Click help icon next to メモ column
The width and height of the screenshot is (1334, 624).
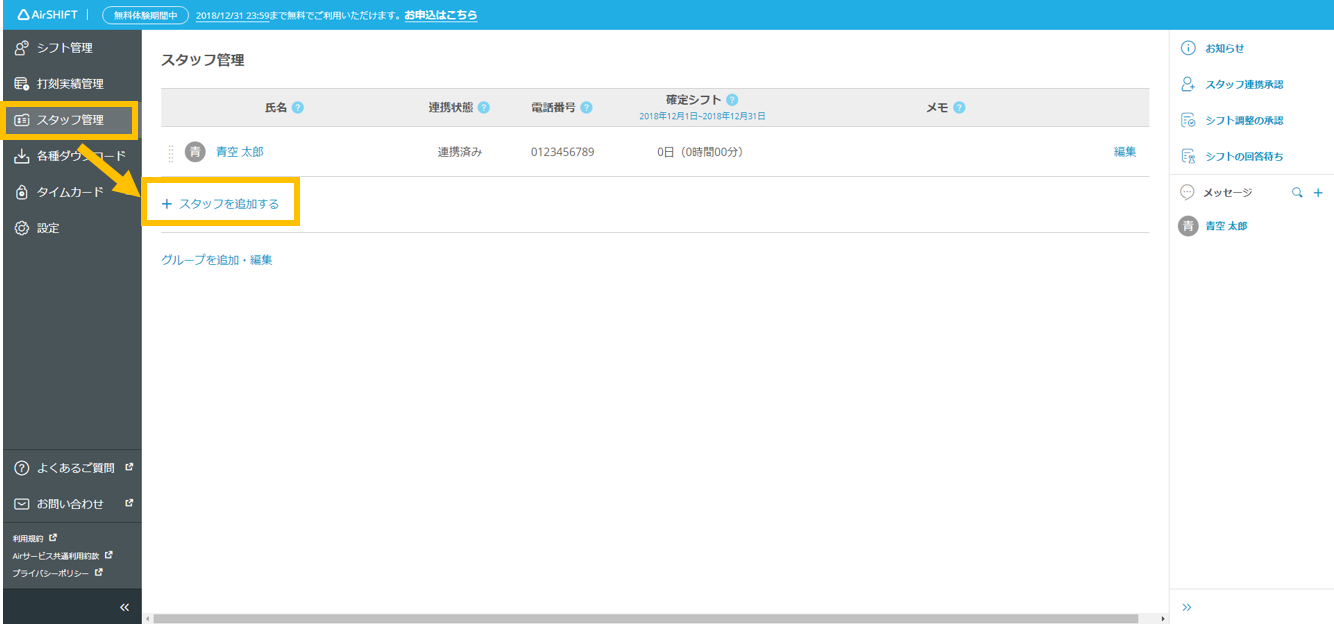(959, 108)
